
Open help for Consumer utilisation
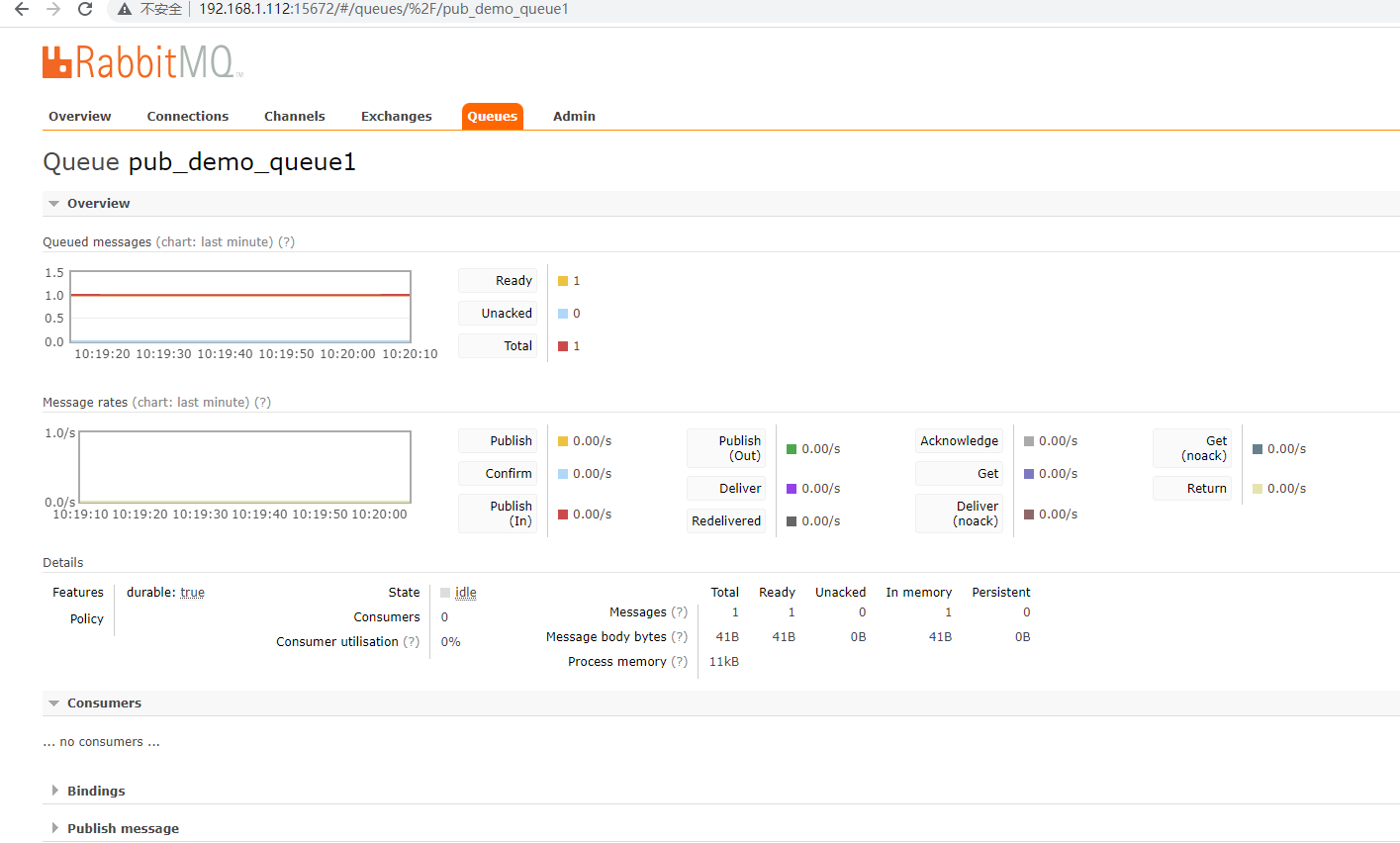pyautogui.click(x=411, y=642)
